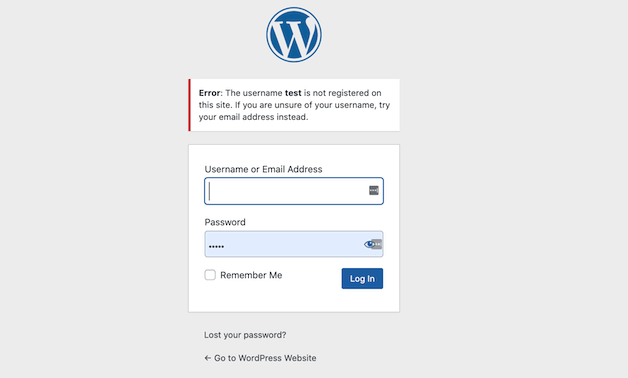Open the Lost your password? link
The image size is (628, 378).
click(x=245, y=335)
